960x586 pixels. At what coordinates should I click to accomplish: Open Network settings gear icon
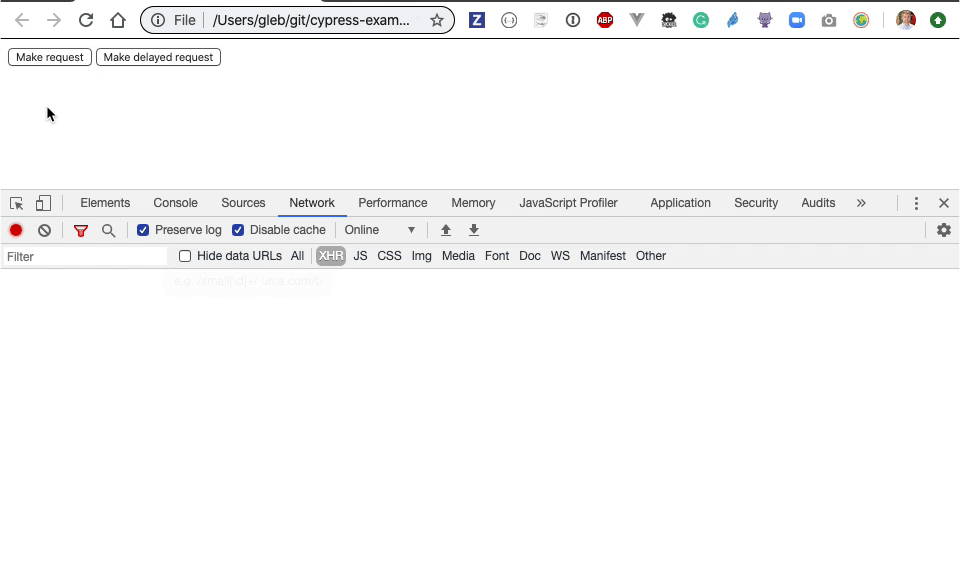(x=943, y=230)
